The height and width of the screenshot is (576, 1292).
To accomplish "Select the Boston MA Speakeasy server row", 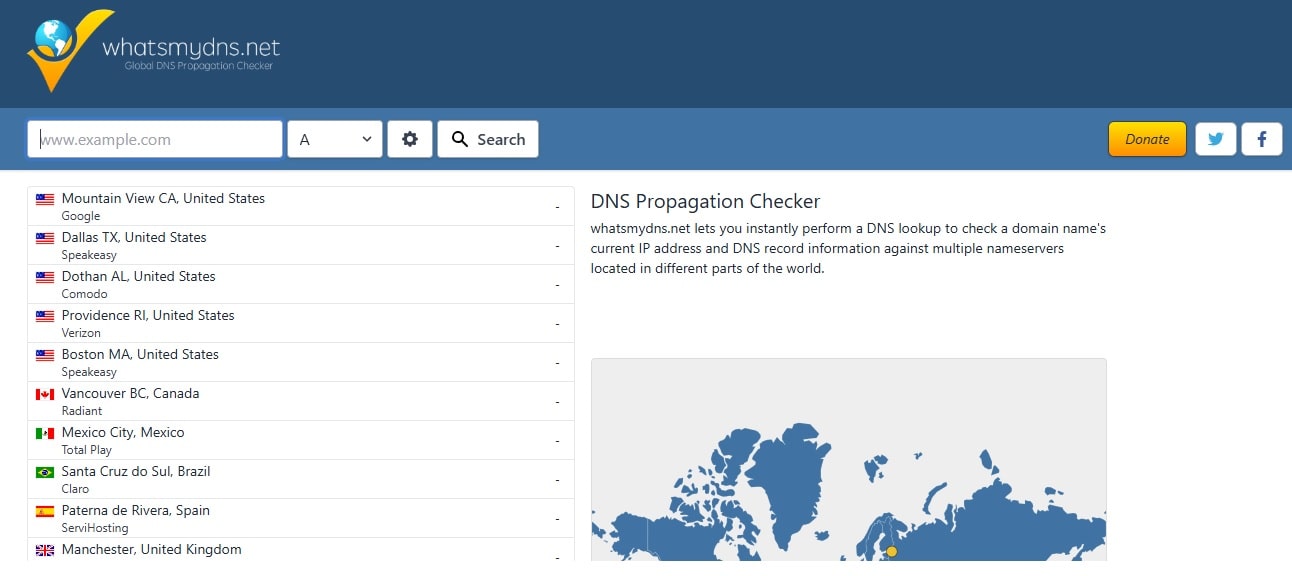I will pos(301,362).
